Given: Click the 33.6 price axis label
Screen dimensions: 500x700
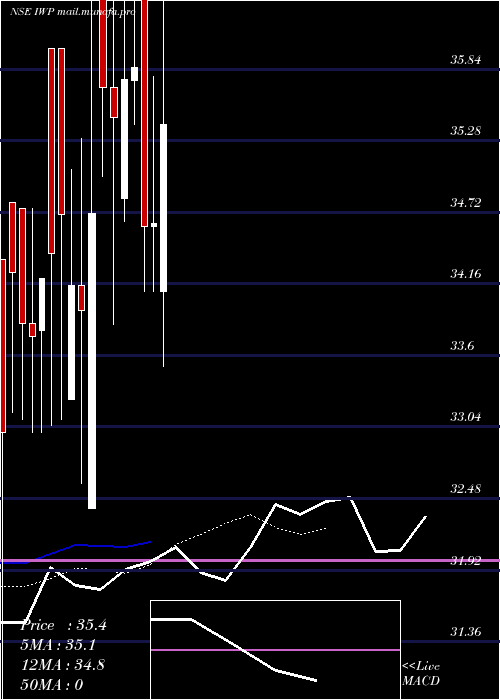Looking at the screenshot, I should point(462,346).
